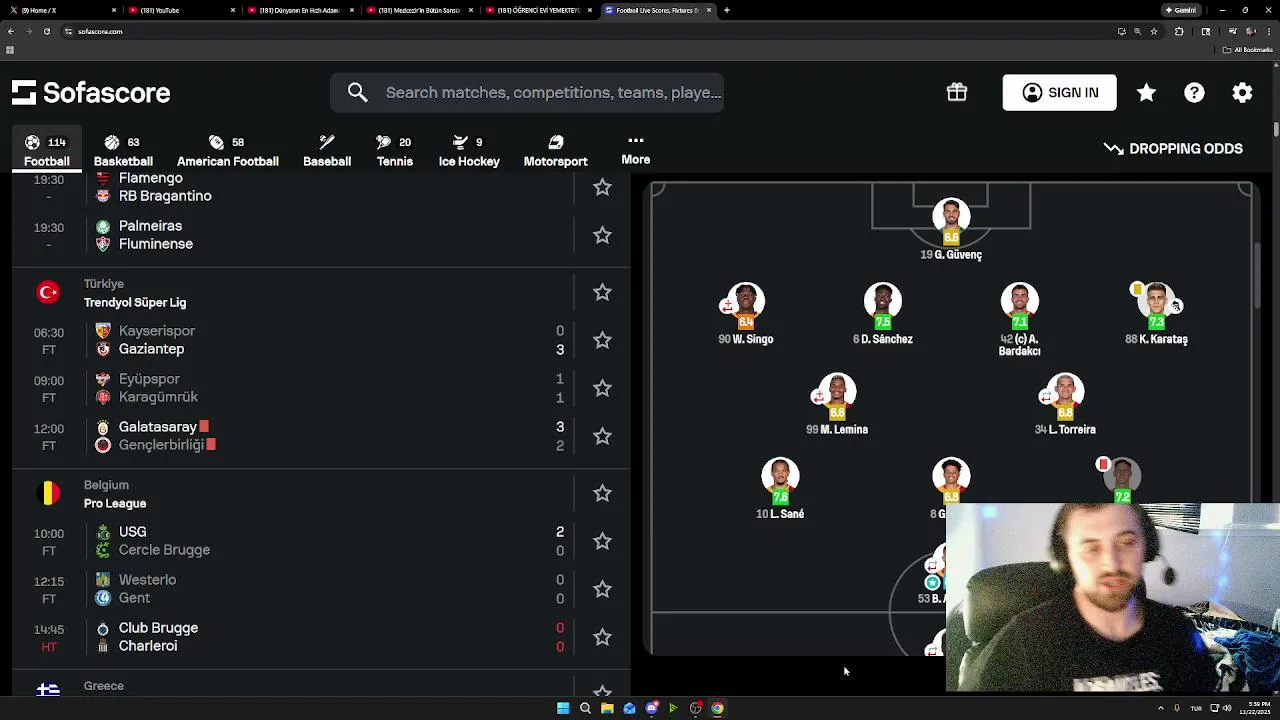Click the Türkiye flag icon
The height and width of the screenshot is (720, 1280).
[48, 292]
